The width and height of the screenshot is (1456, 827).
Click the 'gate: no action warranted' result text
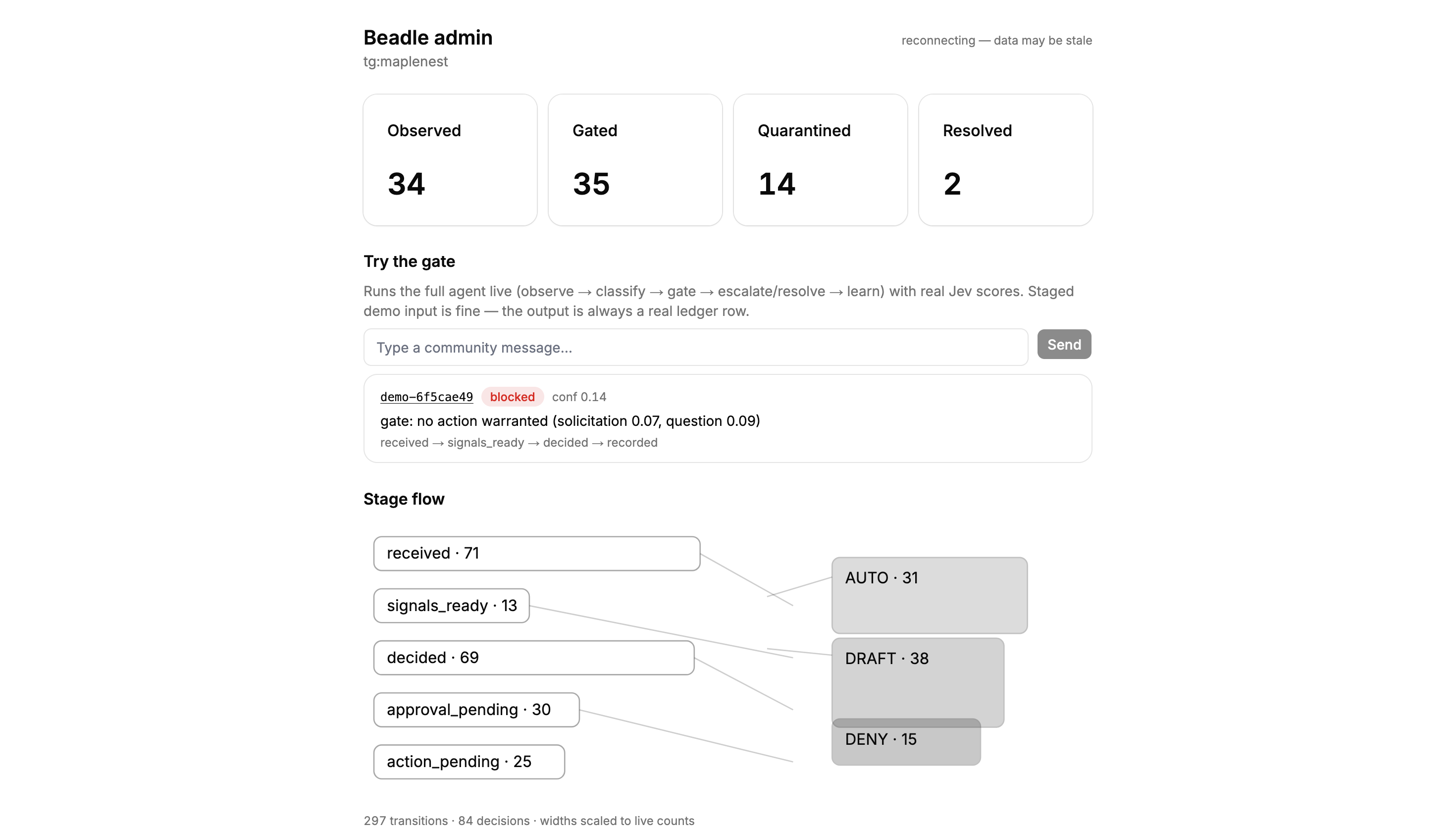(570, 421)
